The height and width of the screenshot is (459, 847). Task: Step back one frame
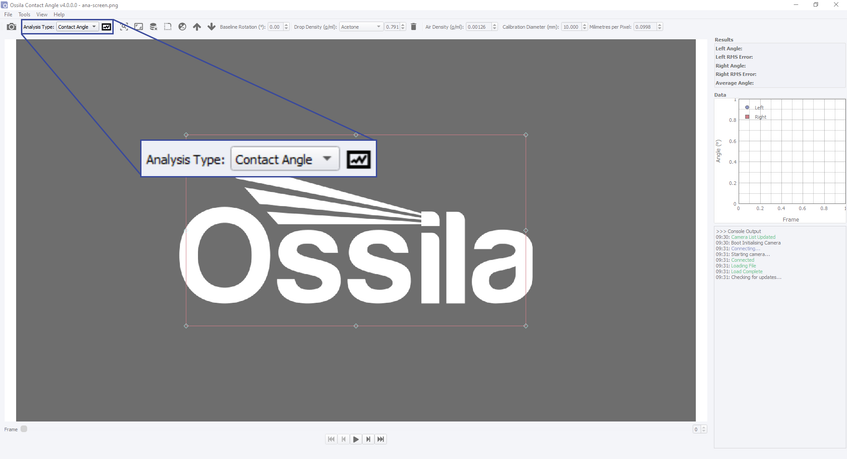pos(344,439)
